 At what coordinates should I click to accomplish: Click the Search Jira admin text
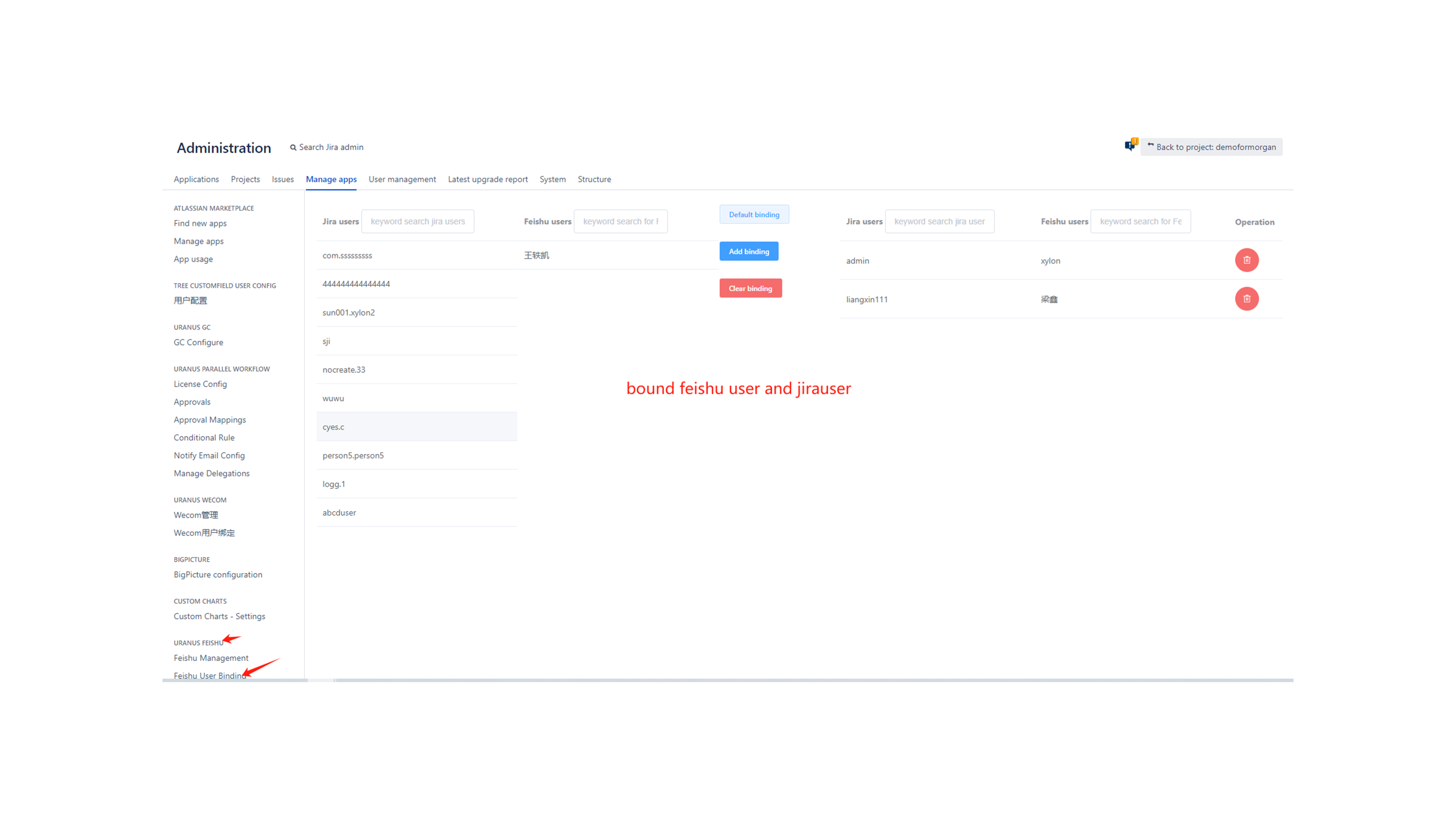(x=331, y=147)
